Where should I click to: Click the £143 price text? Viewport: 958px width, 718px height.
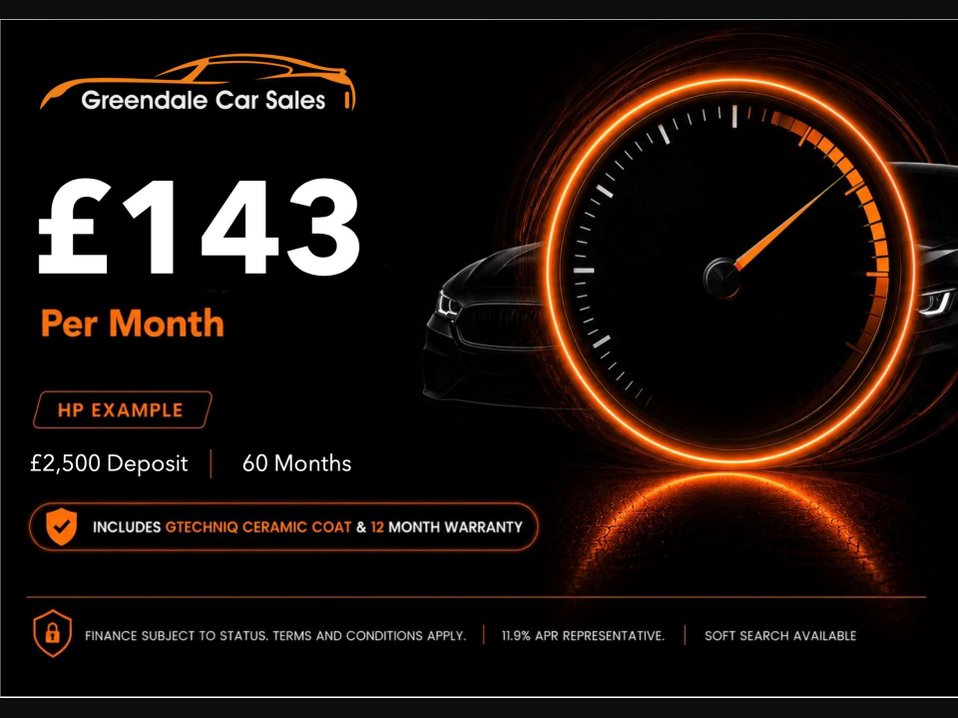[199, 226]
